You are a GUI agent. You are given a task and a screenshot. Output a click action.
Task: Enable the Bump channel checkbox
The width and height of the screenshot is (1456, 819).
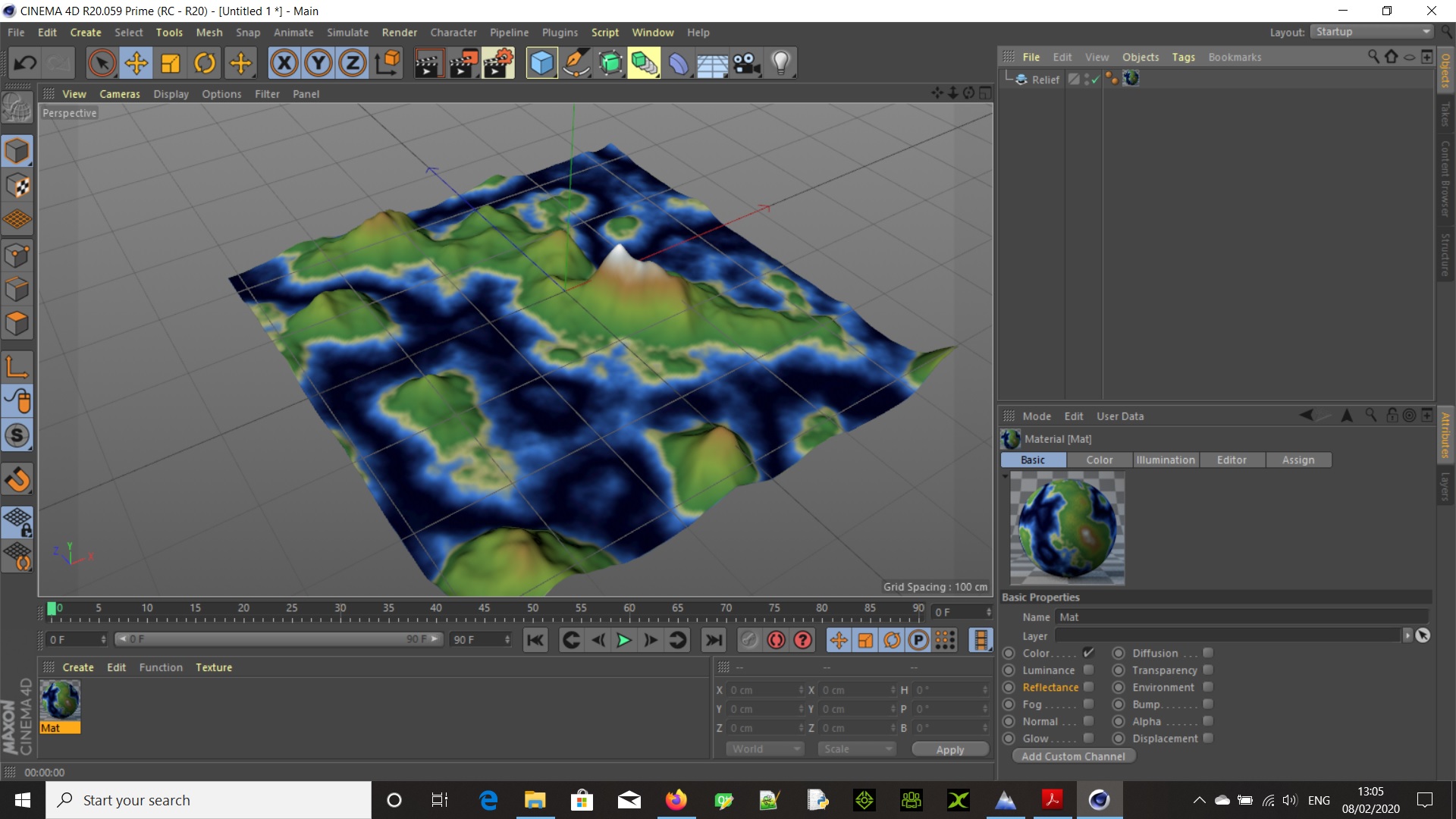tap(1208, 704)
